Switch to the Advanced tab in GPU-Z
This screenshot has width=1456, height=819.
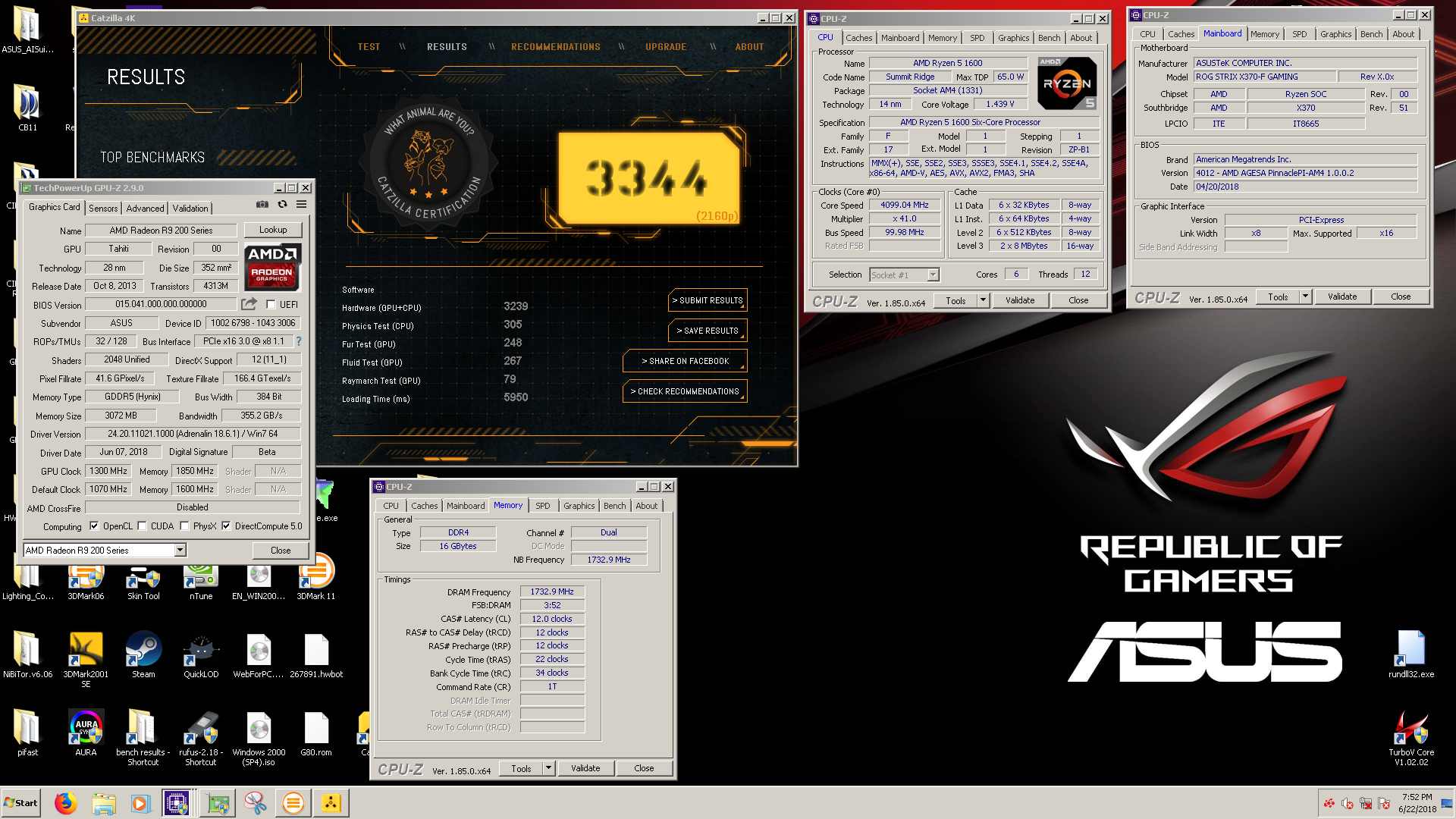(x=145, y=208)
